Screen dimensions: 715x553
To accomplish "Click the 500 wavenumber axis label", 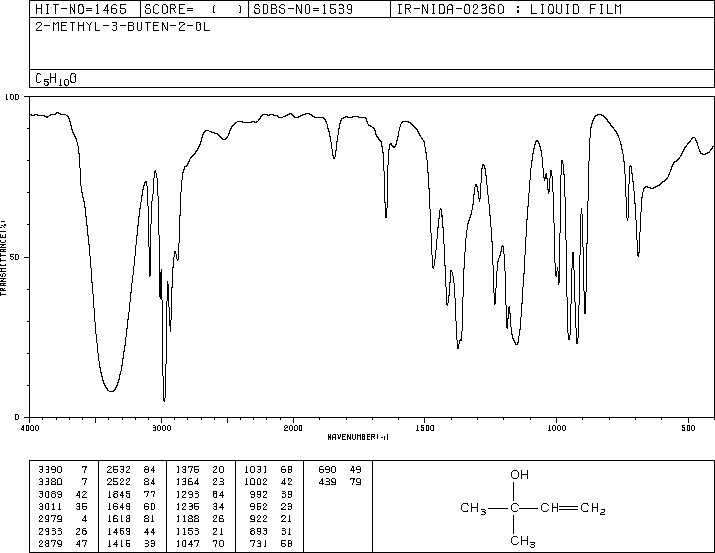I will point(688,428).
